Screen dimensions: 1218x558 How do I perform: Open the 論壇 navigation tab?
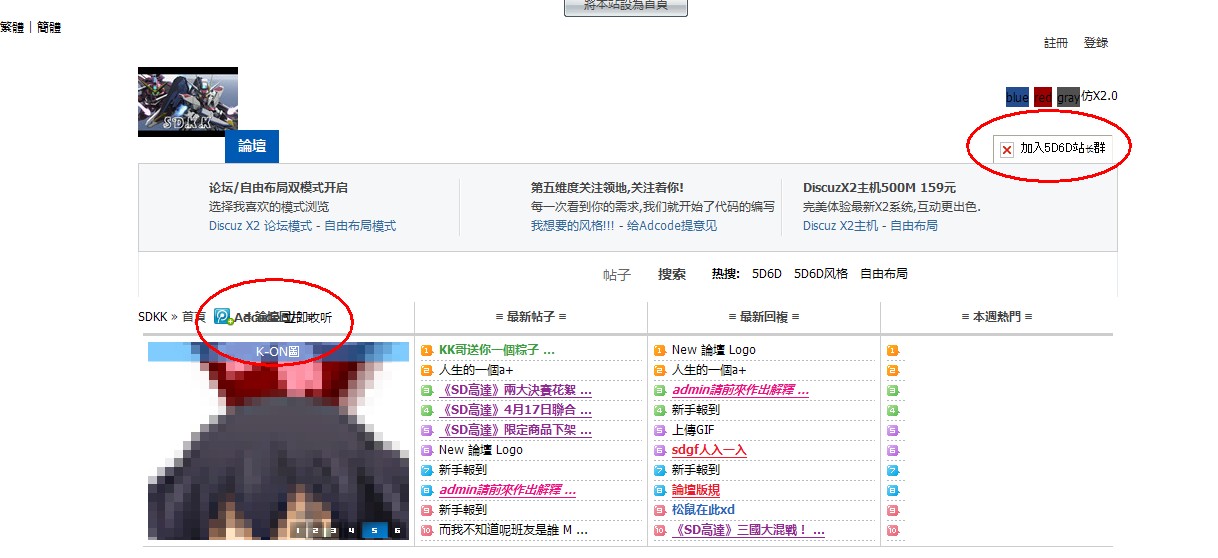click(252, 146)
